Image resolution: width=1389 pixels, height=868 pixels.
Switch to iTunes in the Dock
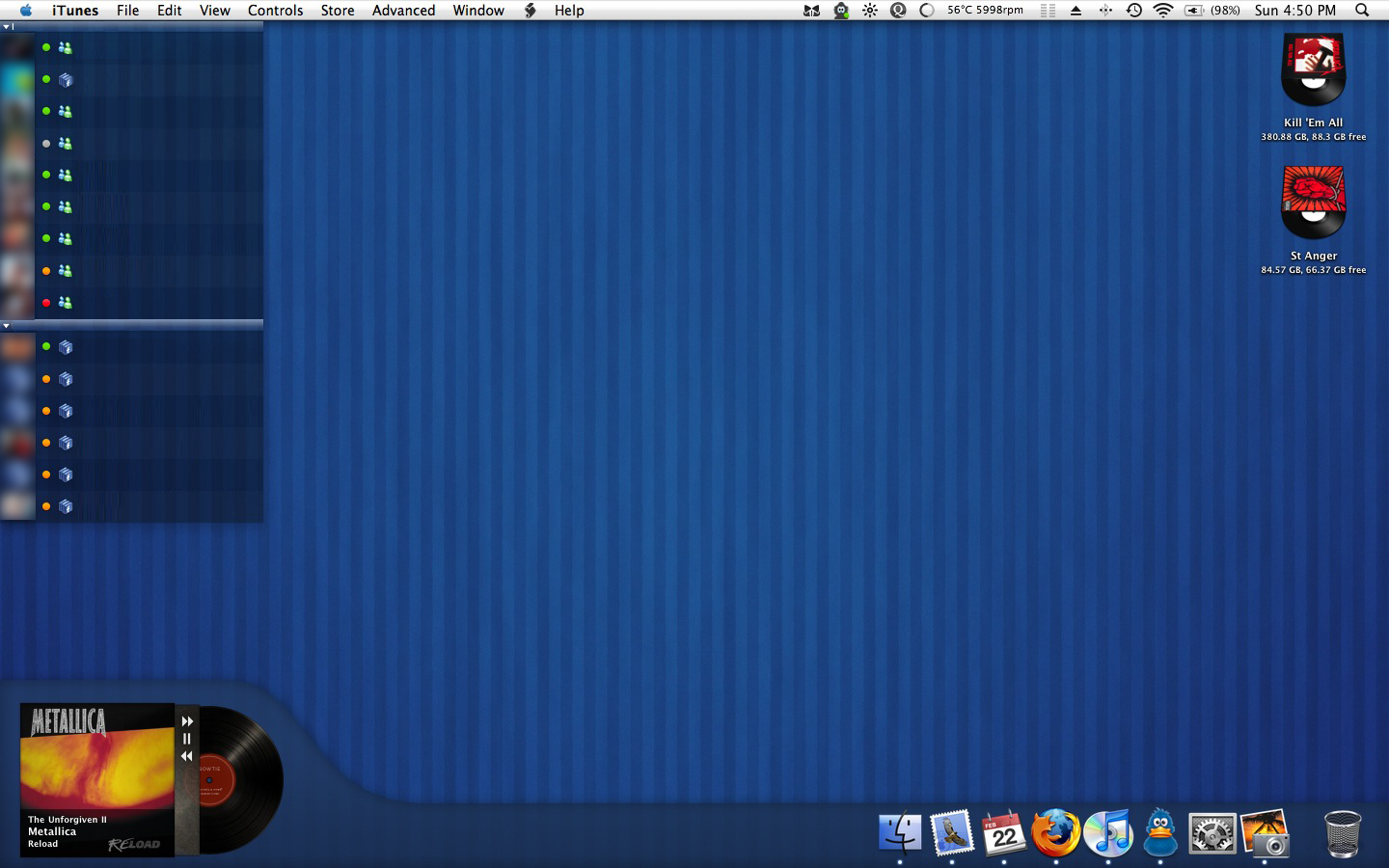tap(1107, 832)
